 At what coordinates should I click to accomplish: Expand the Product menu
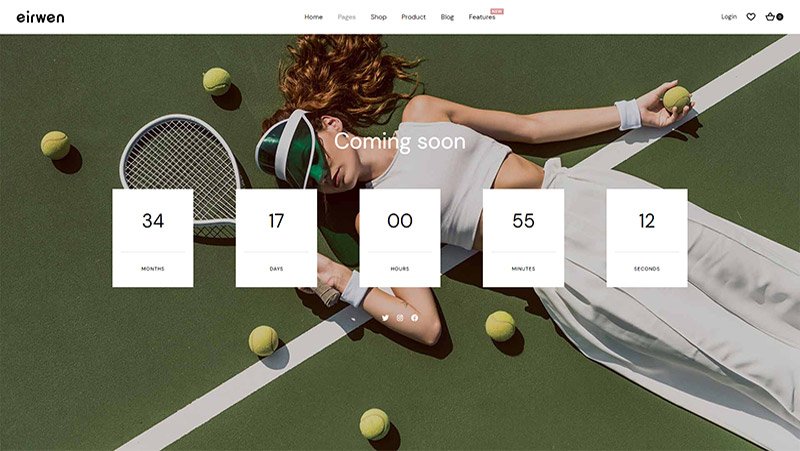point(413,17)
